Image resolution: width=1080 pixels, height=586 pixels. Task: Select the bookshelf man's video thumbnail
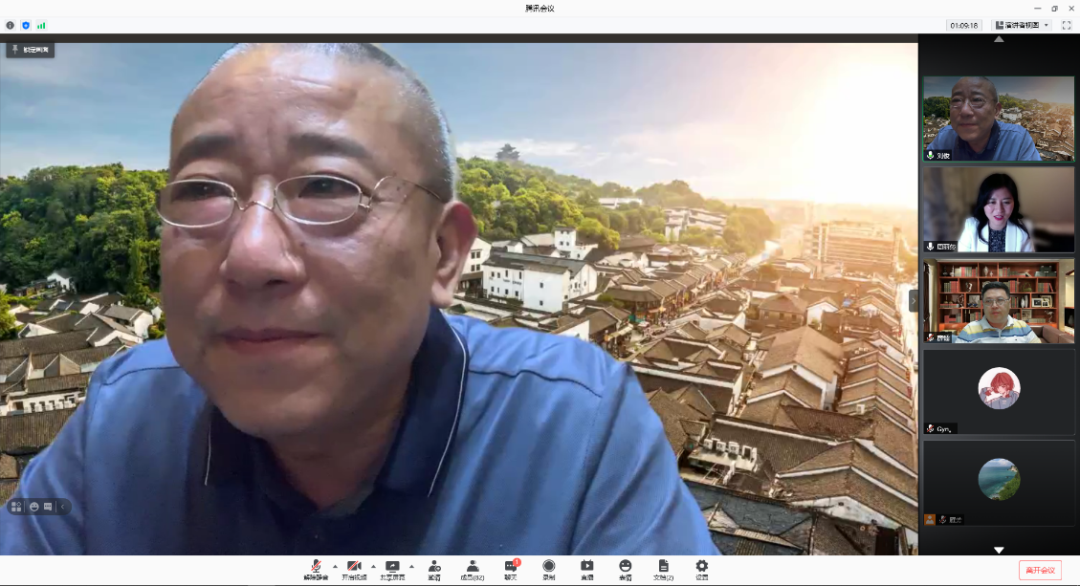(998, 301)
